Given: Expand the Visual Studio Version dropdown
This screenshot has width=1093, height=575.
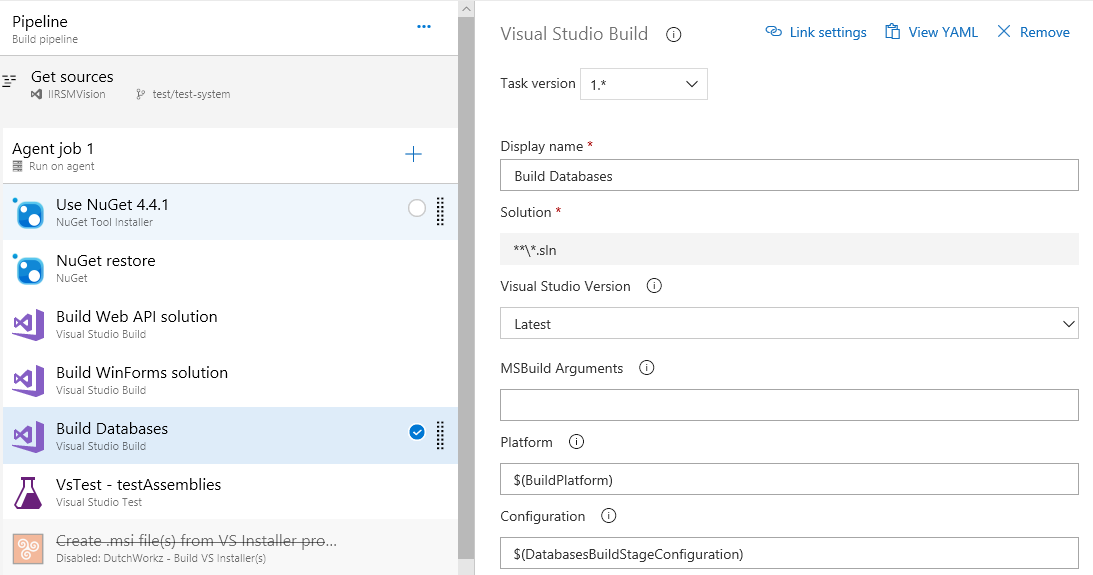Looking at the screenshot, I should pyautogui.click(x=788, y=324).
